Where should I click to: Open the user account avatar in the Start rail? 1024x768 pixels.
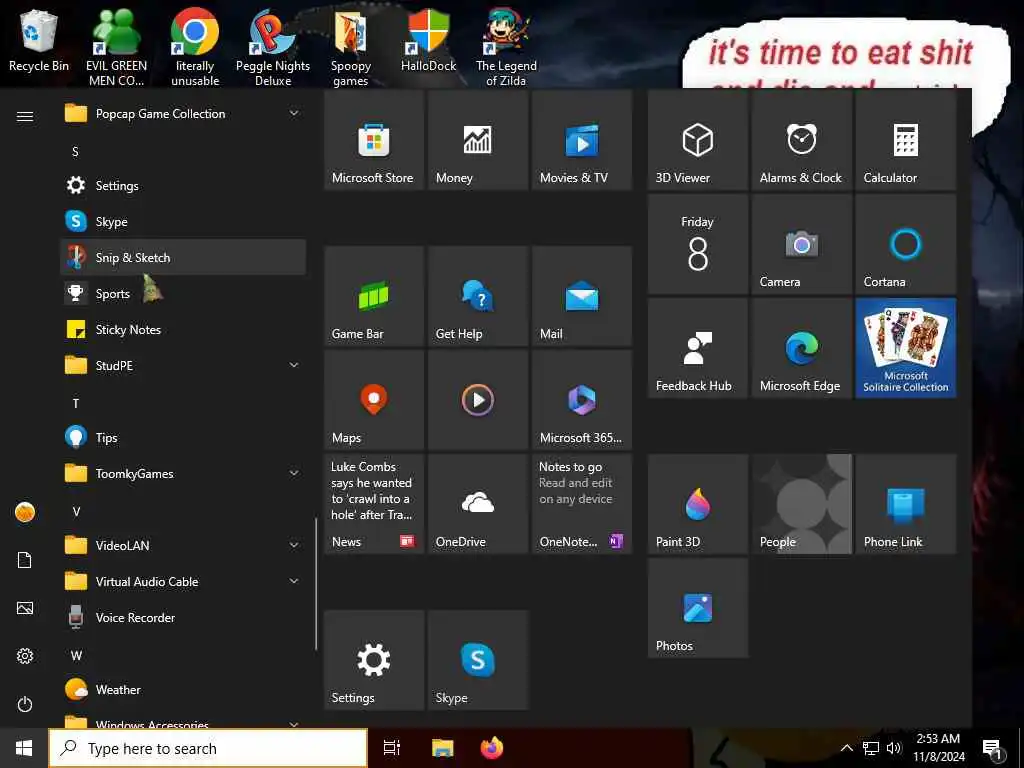click(x=25, y=512)
